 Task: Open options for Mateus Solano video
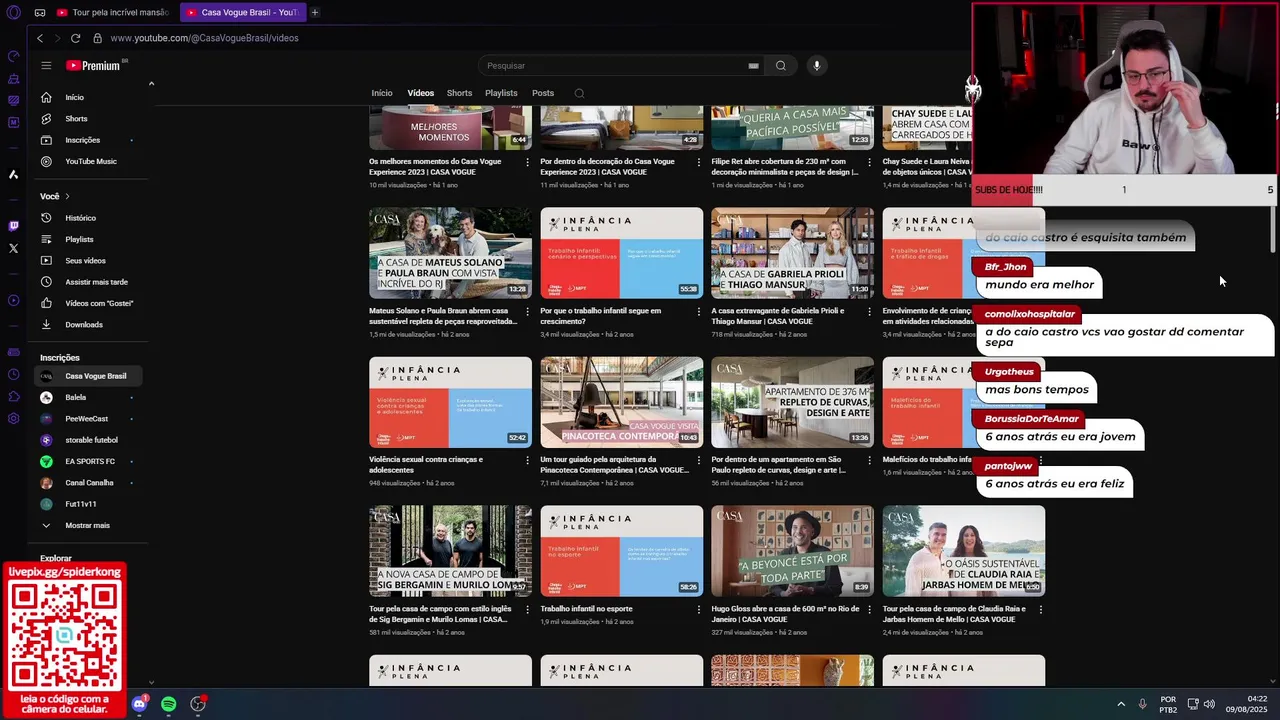tap(527, 311)
